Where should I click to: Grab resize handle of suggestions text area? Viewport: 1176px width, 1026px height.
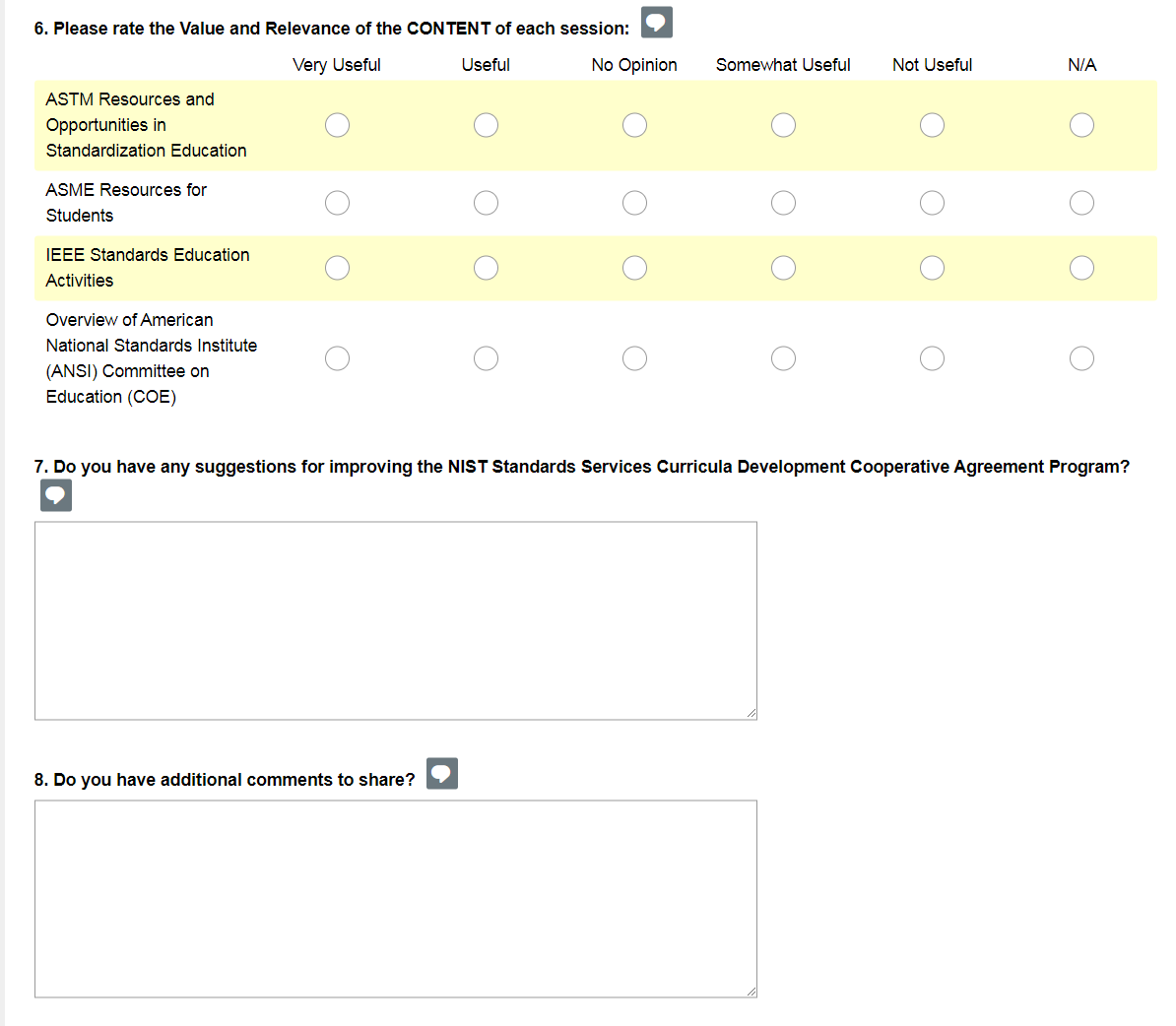[751, 714]
